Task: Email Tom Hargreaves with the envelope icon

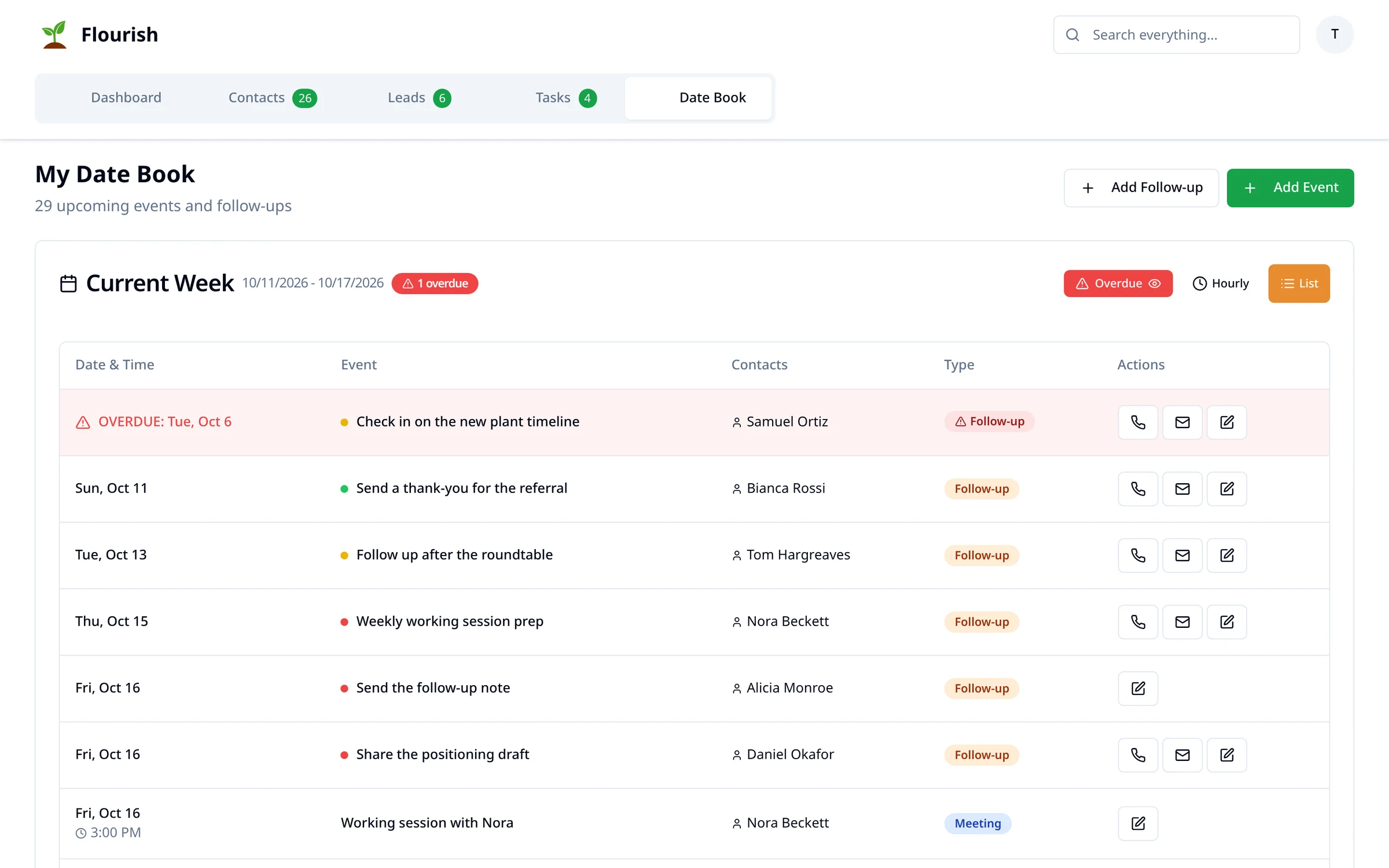Action: pyautogui.click(x=1182, y=556)
